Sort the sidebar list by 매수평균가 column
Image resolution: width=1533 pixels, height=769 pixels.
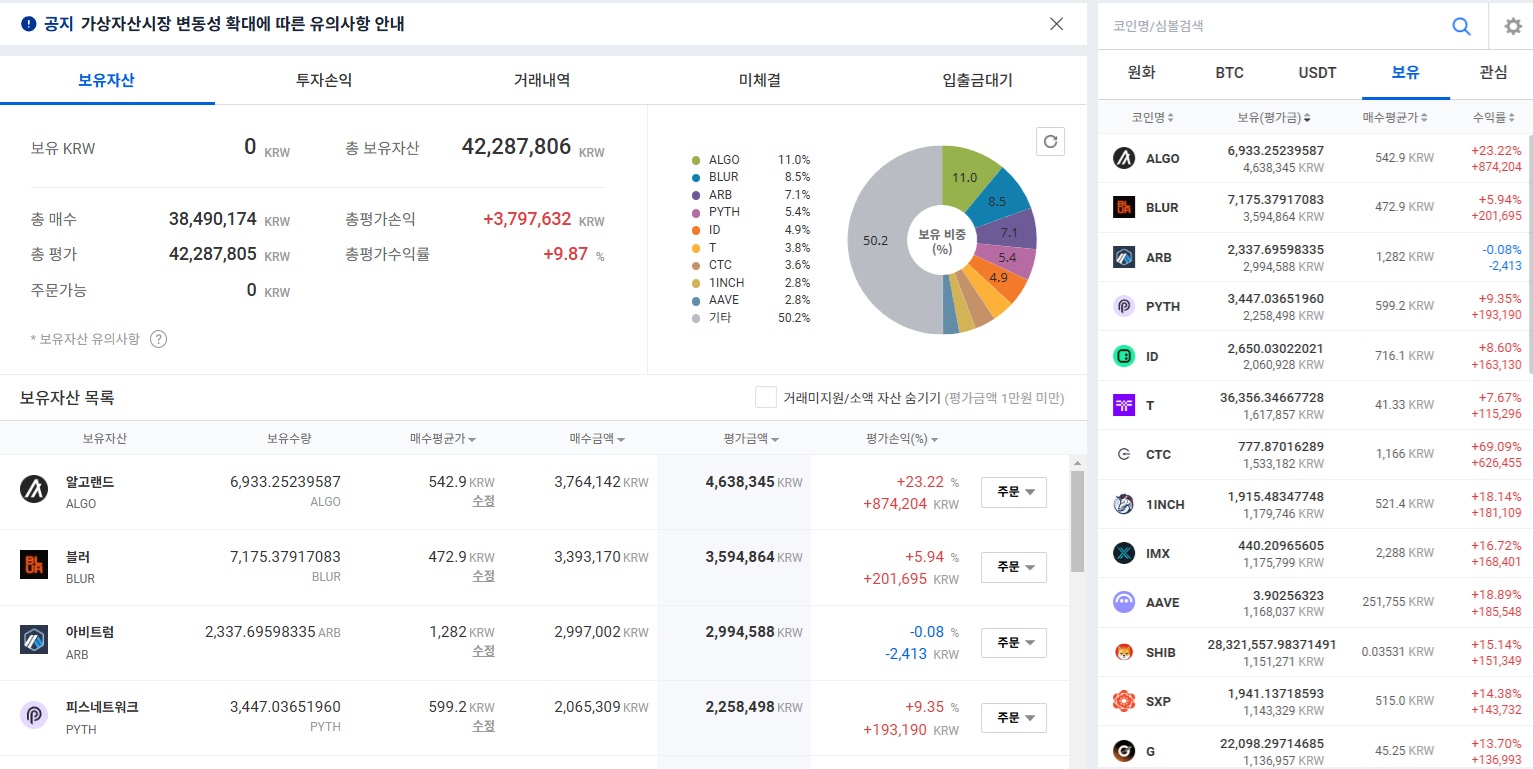tap(1394, 118)
